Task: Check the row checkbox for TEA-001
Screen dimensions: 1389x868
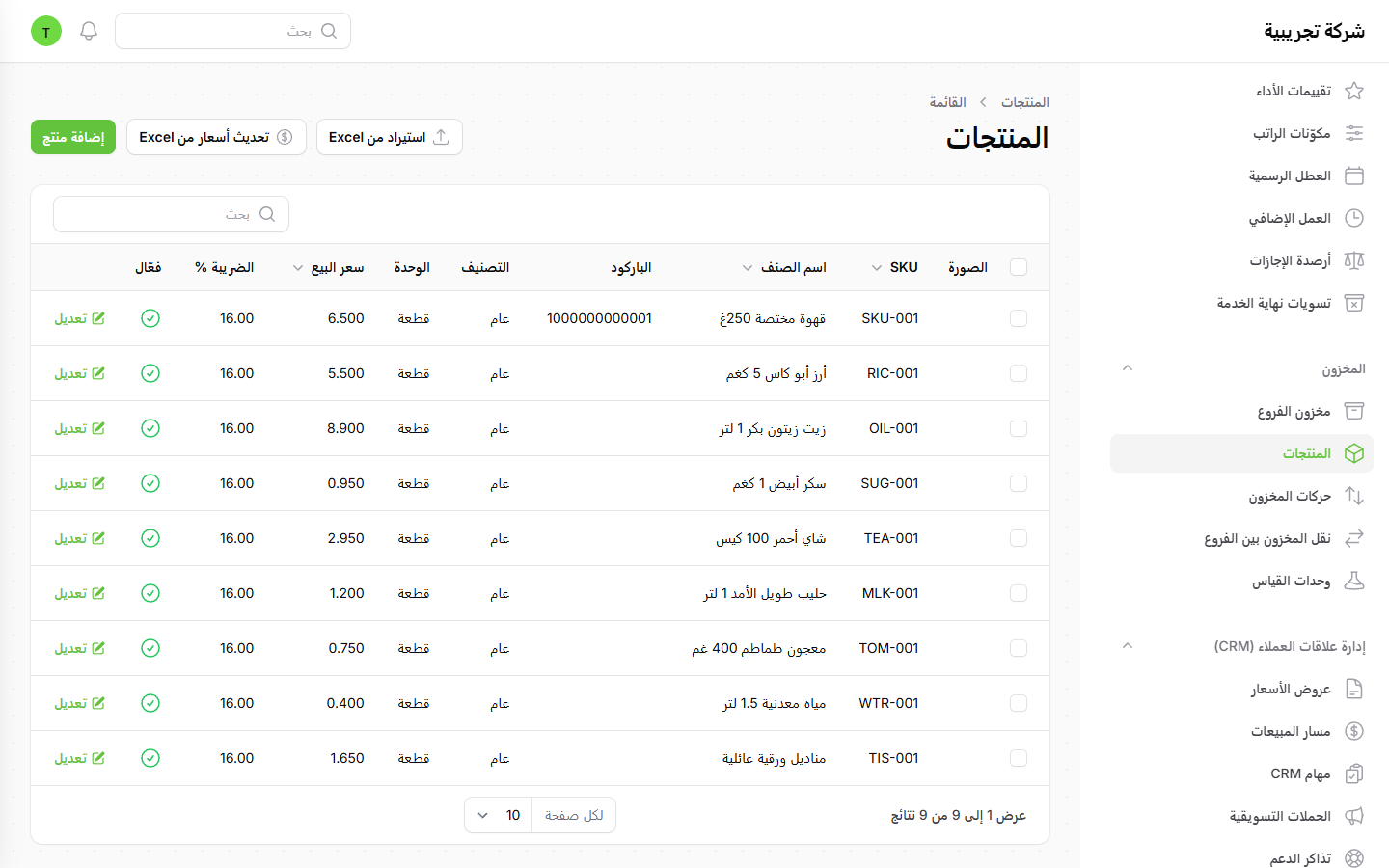Action: (1019, 538)
